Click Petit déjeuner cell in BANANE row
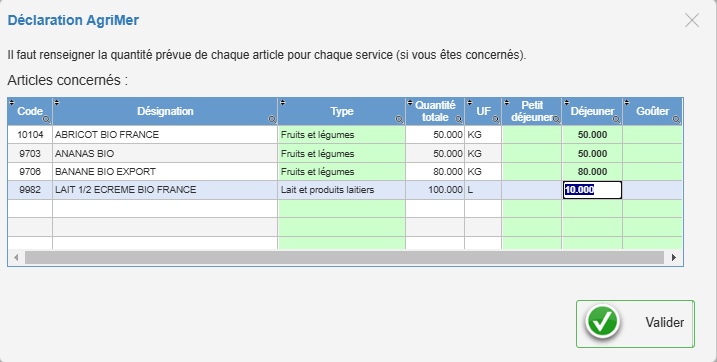This screenshot has height=362, width=717. point(532,172)
